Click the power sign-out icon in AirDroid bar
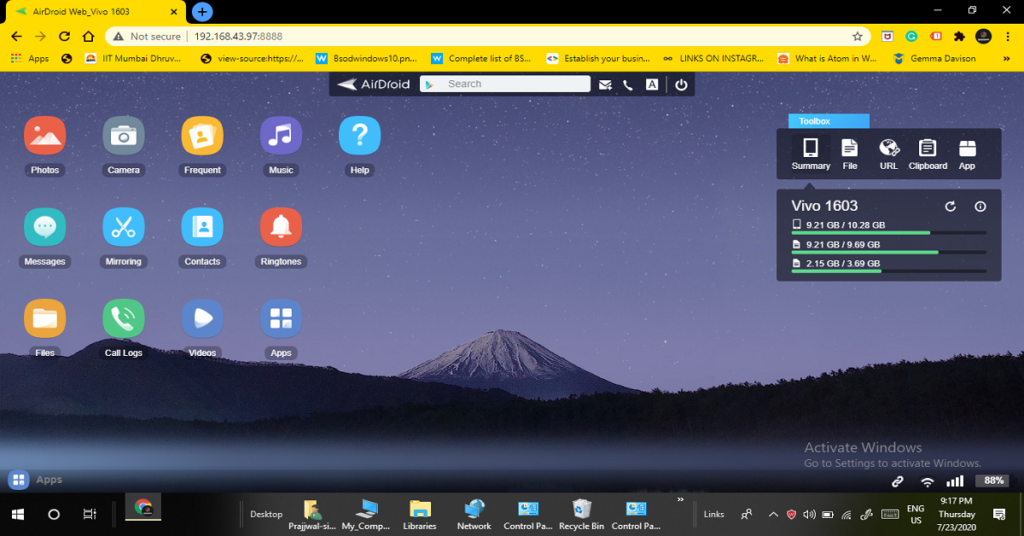This screenshot has width=1024, height=536. coord(681,84)
